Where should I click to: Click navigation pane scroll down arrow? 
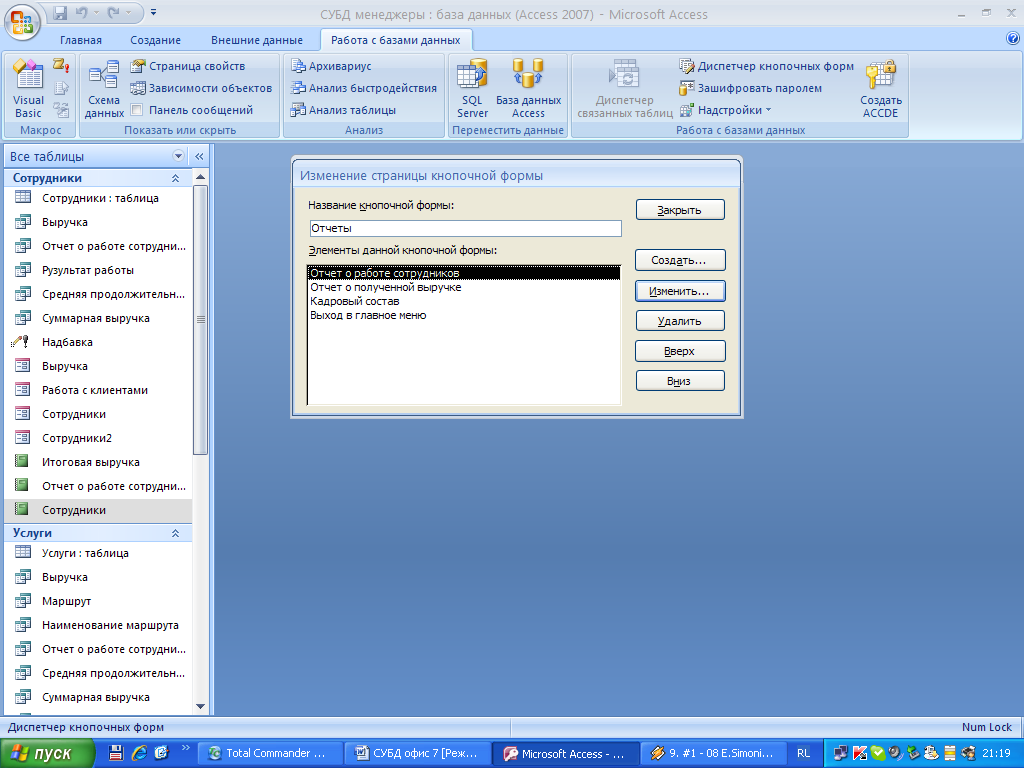click(200, 707)
